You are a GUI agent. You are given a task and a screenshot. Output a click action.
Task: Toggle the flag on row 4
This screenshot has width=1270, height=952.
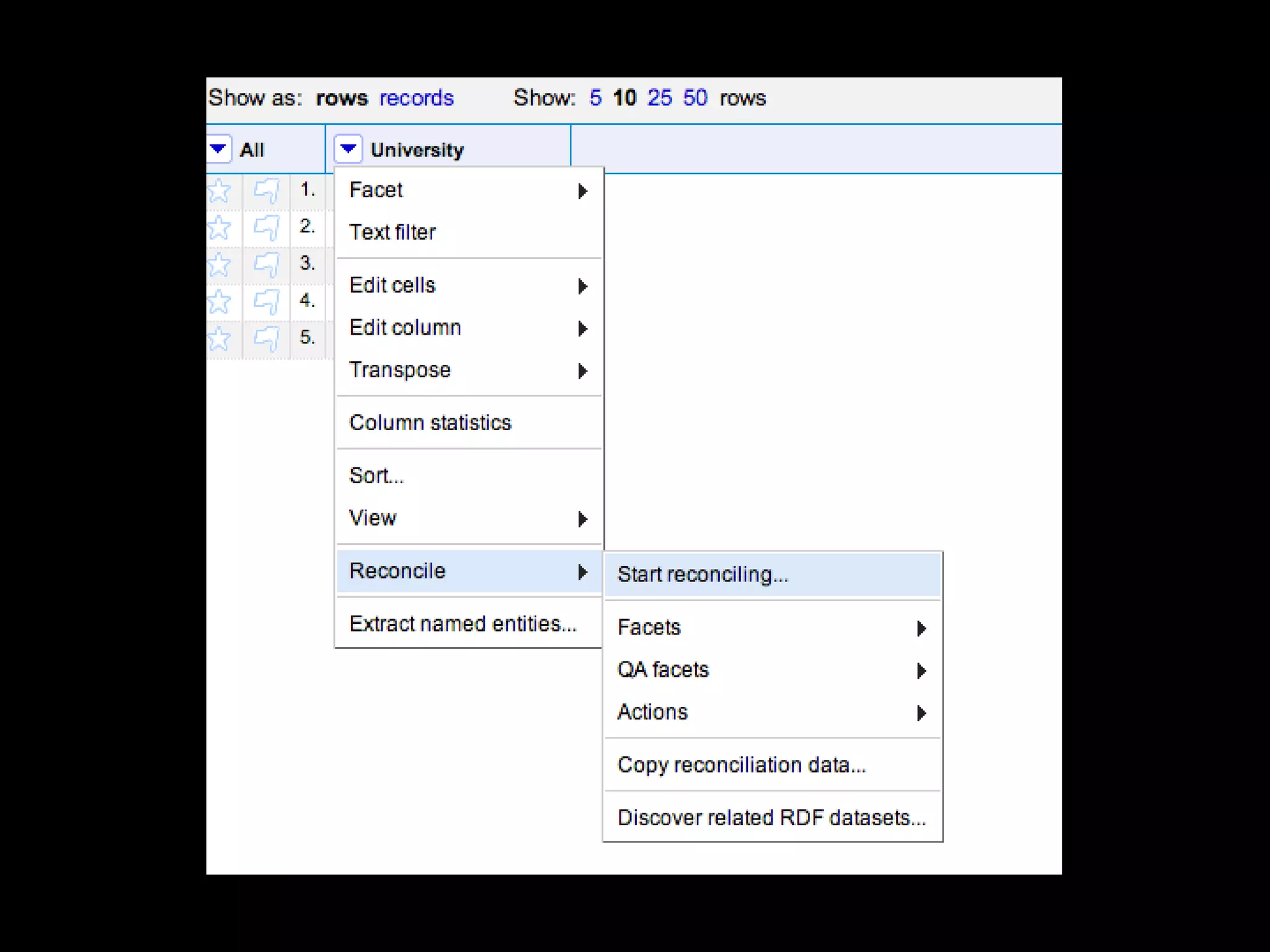[267, 302]
